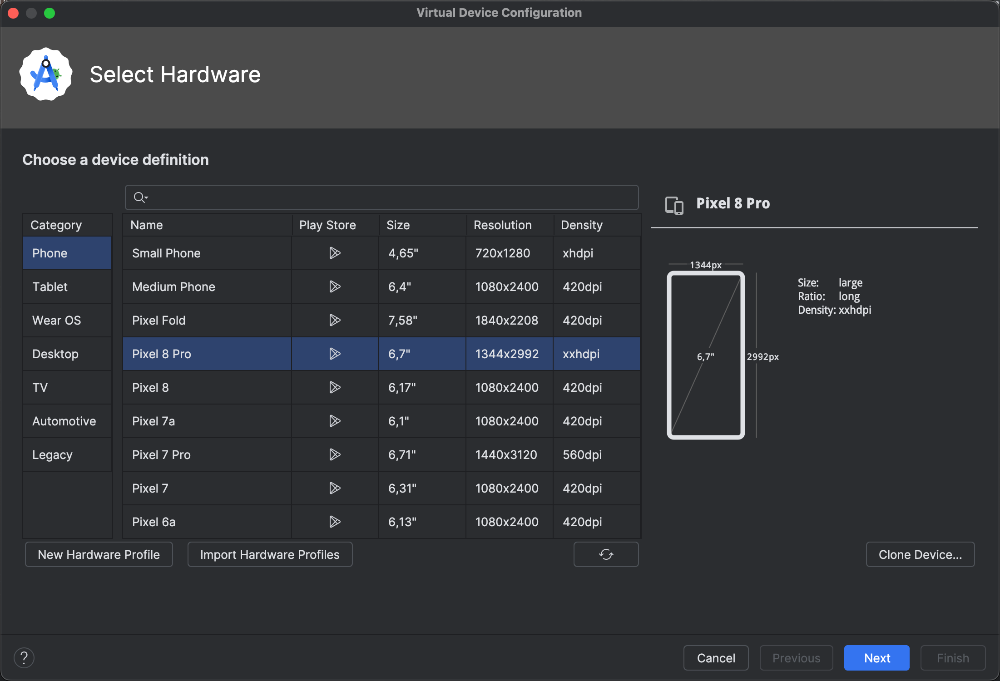Click the device icon beside Pixel 8 Pro title
Image resolution: width=1000 pixels, height=681 pixels.
click(x=674, y=205)
